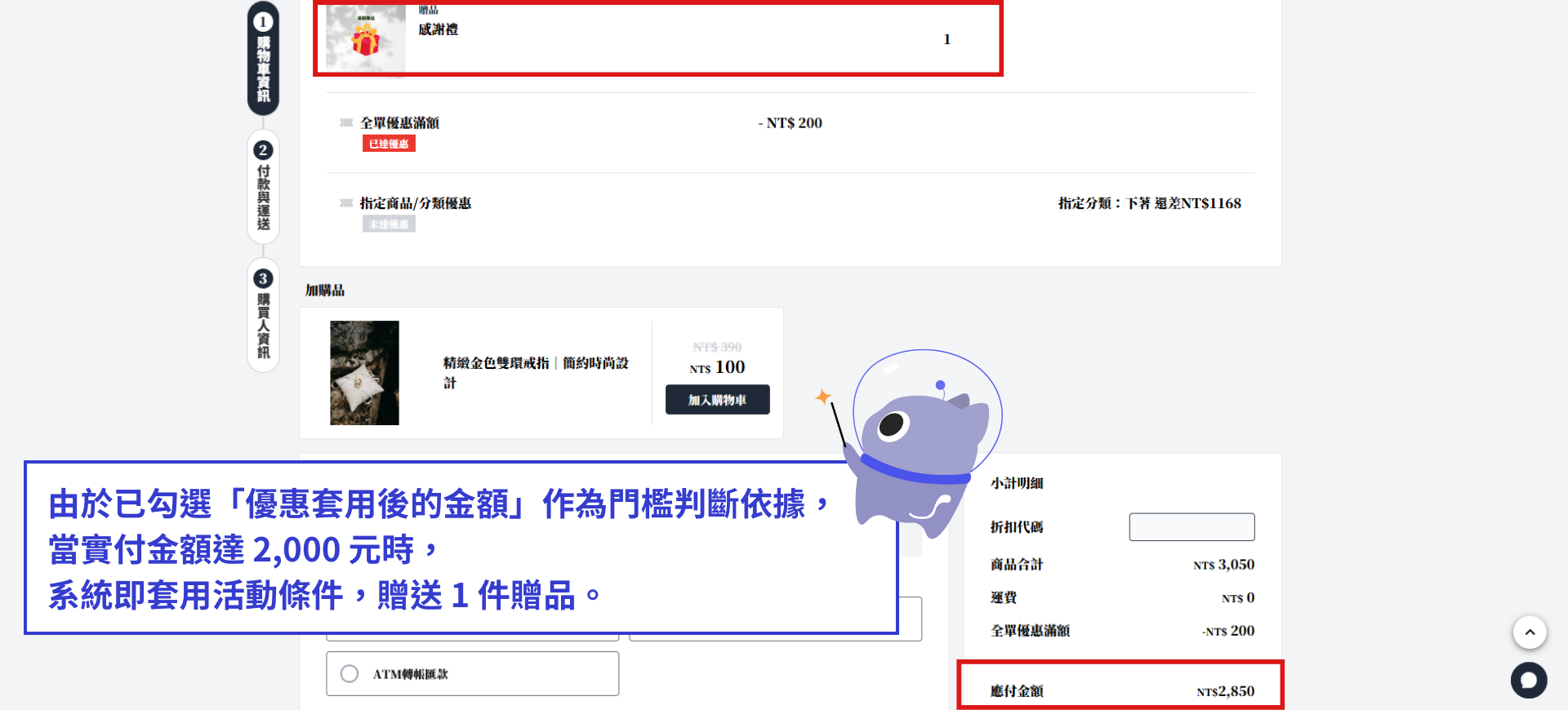The height and width of the screenshot is (710, 1568).
Task: Click the 小計明細 summary heading
Action: point(1017,483)
